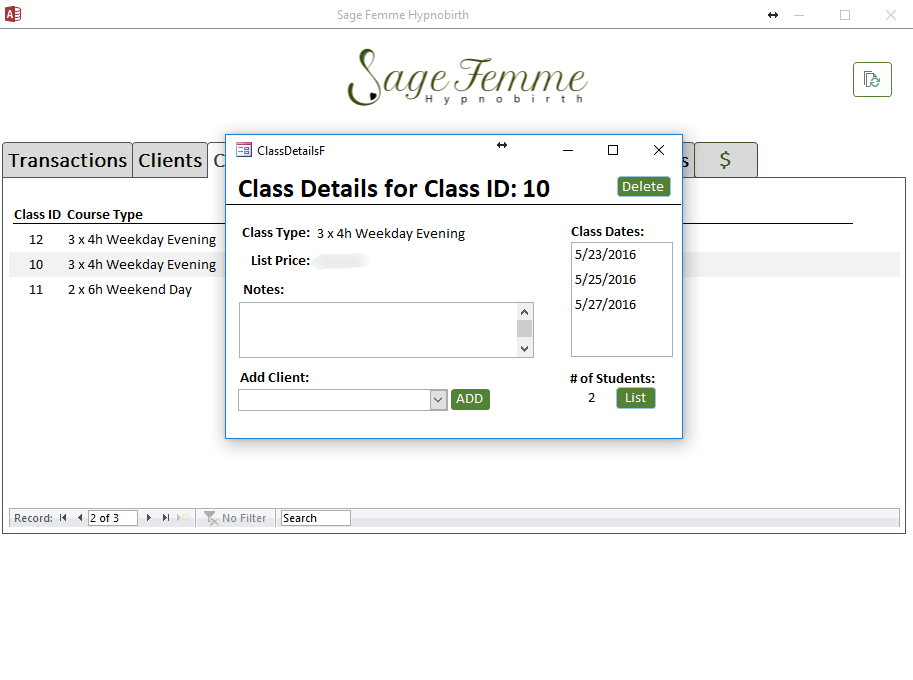Screen dimensions: 913x680
Task: Click the Notes scrollbar up arrow
Action: [x=525, y=312]
